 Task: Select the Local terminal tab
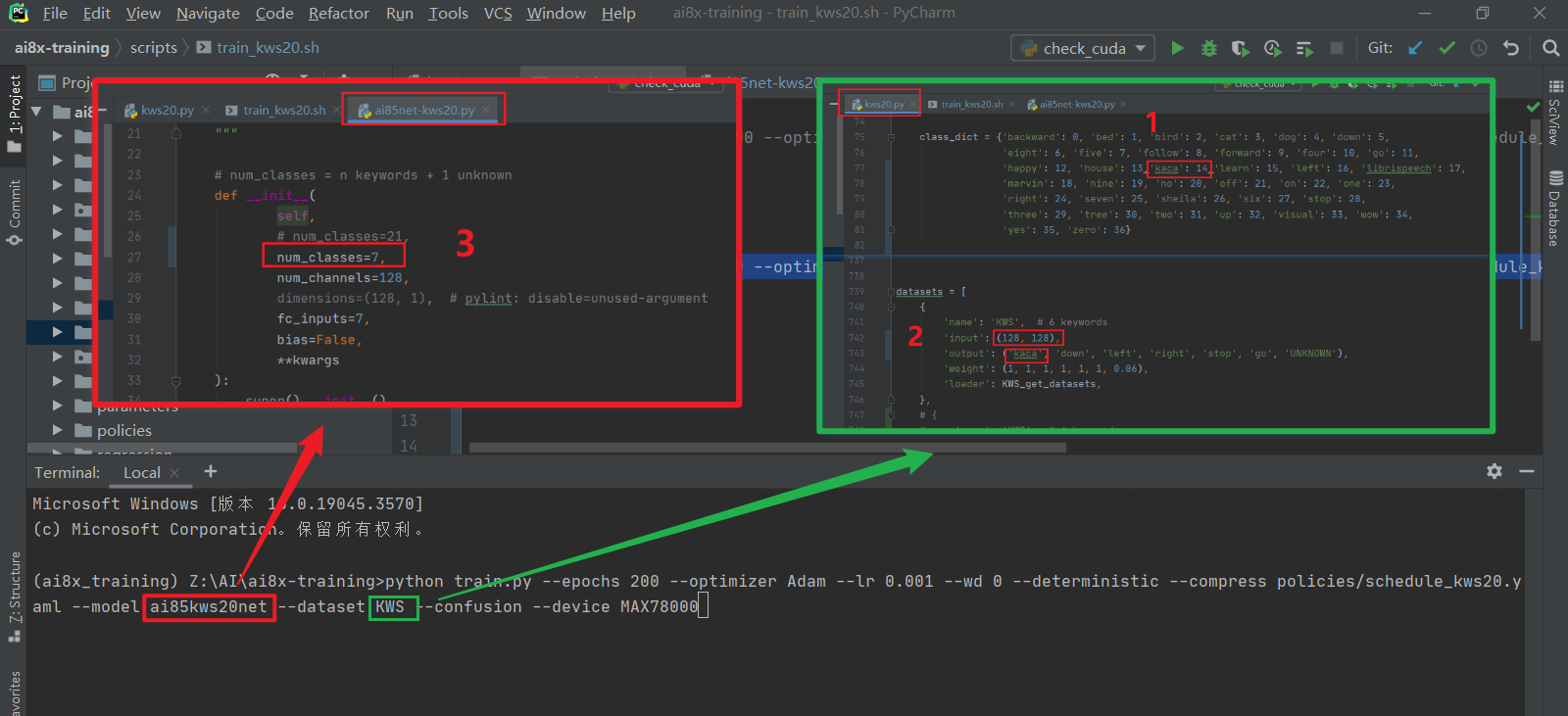tap(142, 473)
